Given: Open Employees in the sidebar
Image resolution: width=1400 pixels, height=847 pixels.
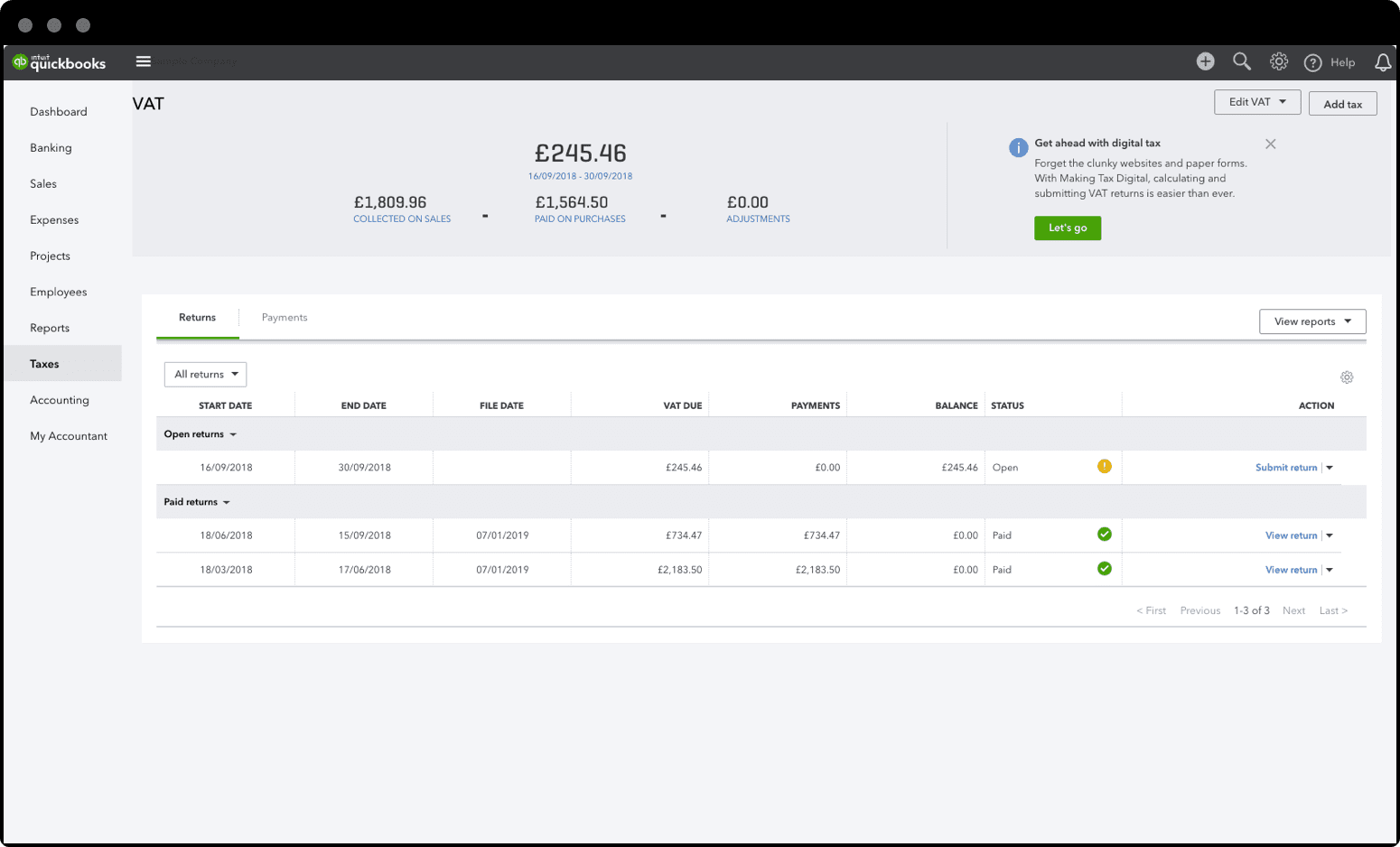Looking at the screenshot, I should 59,293.
